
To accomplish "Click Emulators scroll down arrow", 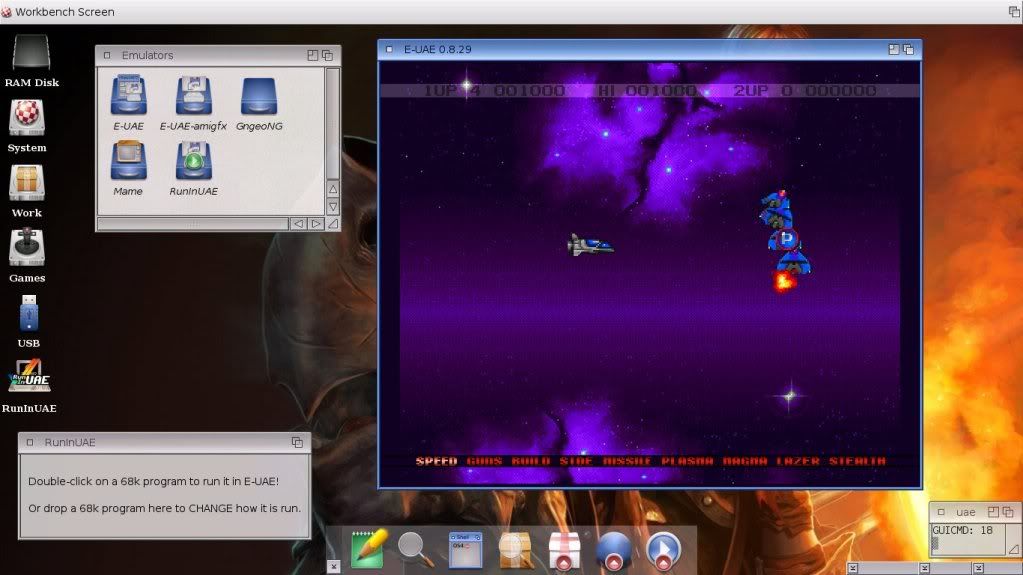I will [x=333, y=206].
